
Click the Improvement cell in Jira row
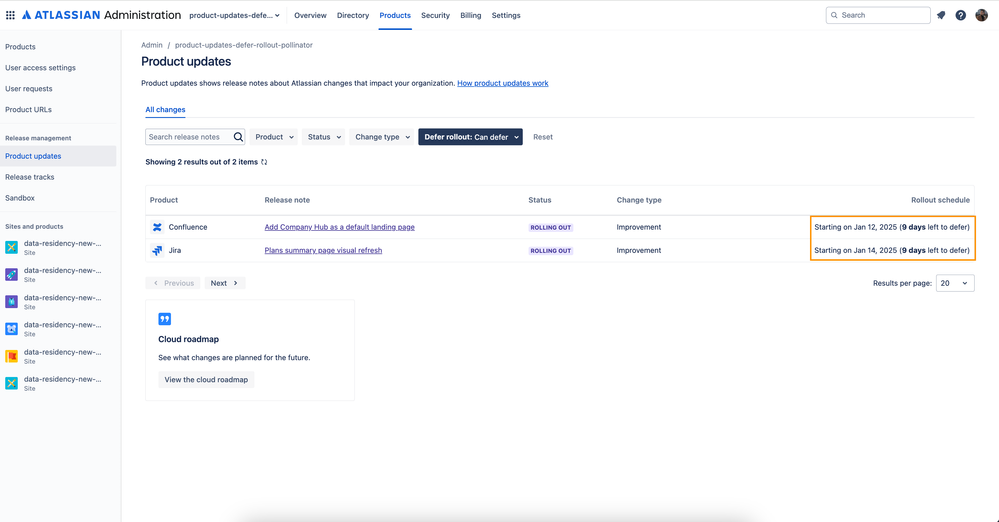tap(638, 250)
